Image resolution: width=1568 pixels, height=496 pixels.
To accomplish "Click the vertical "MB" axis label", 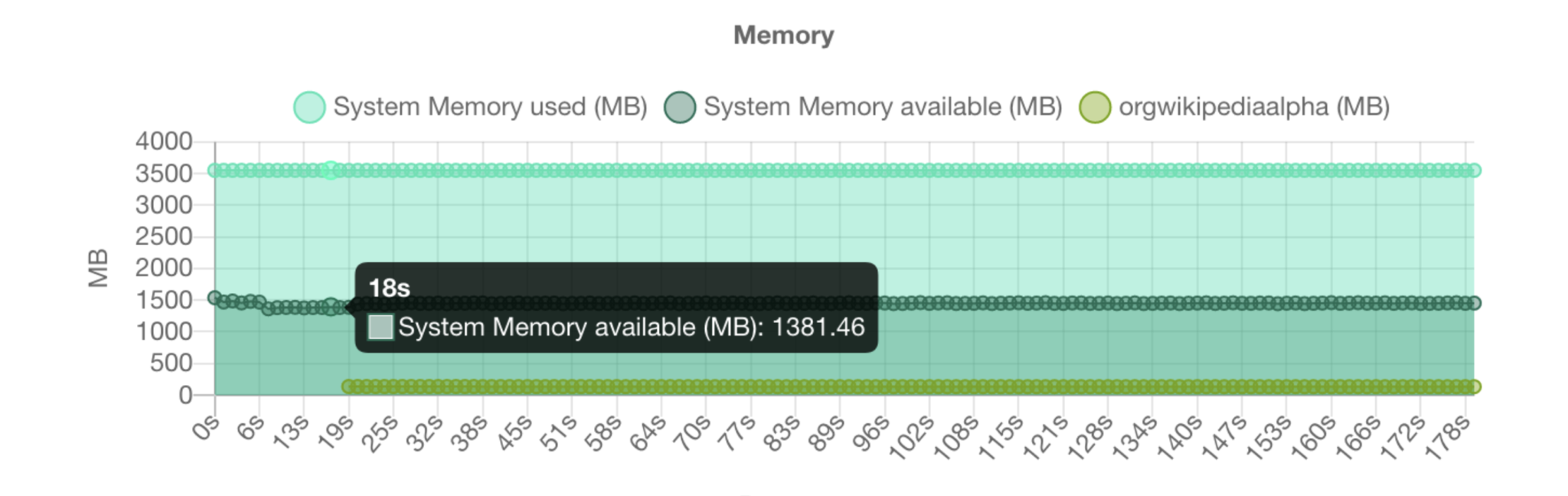I will click(98, 268).
